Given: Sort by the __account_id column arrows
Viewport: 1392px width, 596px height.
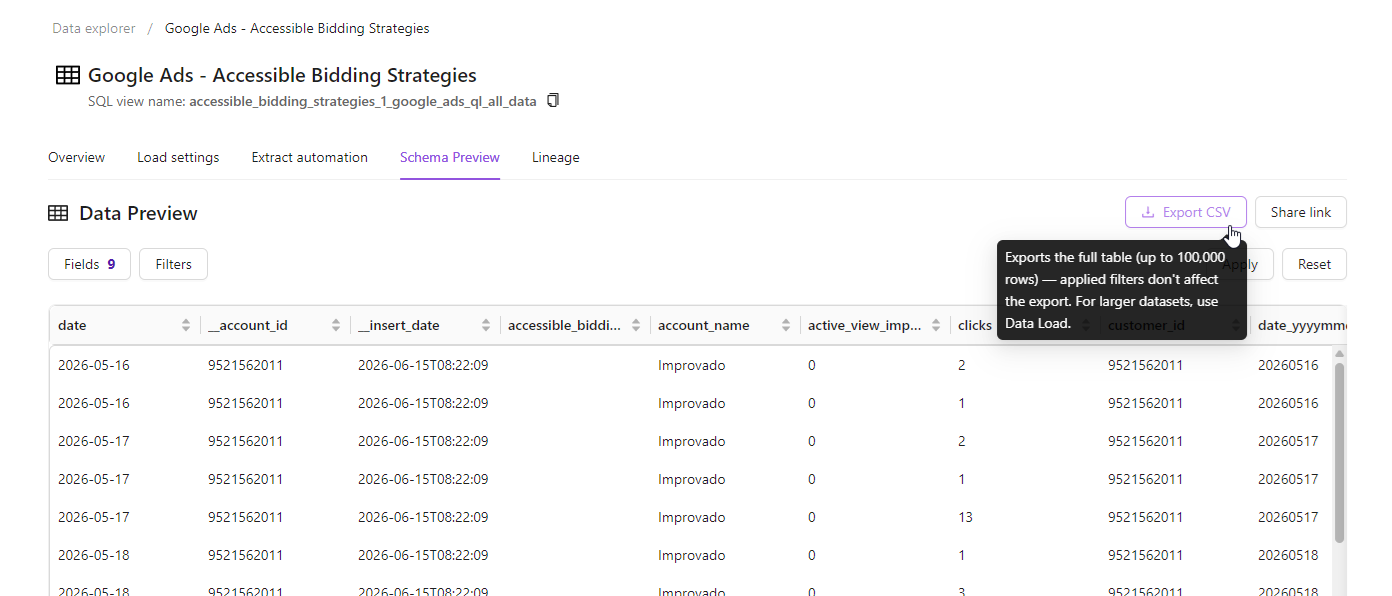Looking at the screenshot, I should pyautogui.click(x=336, y=325).
